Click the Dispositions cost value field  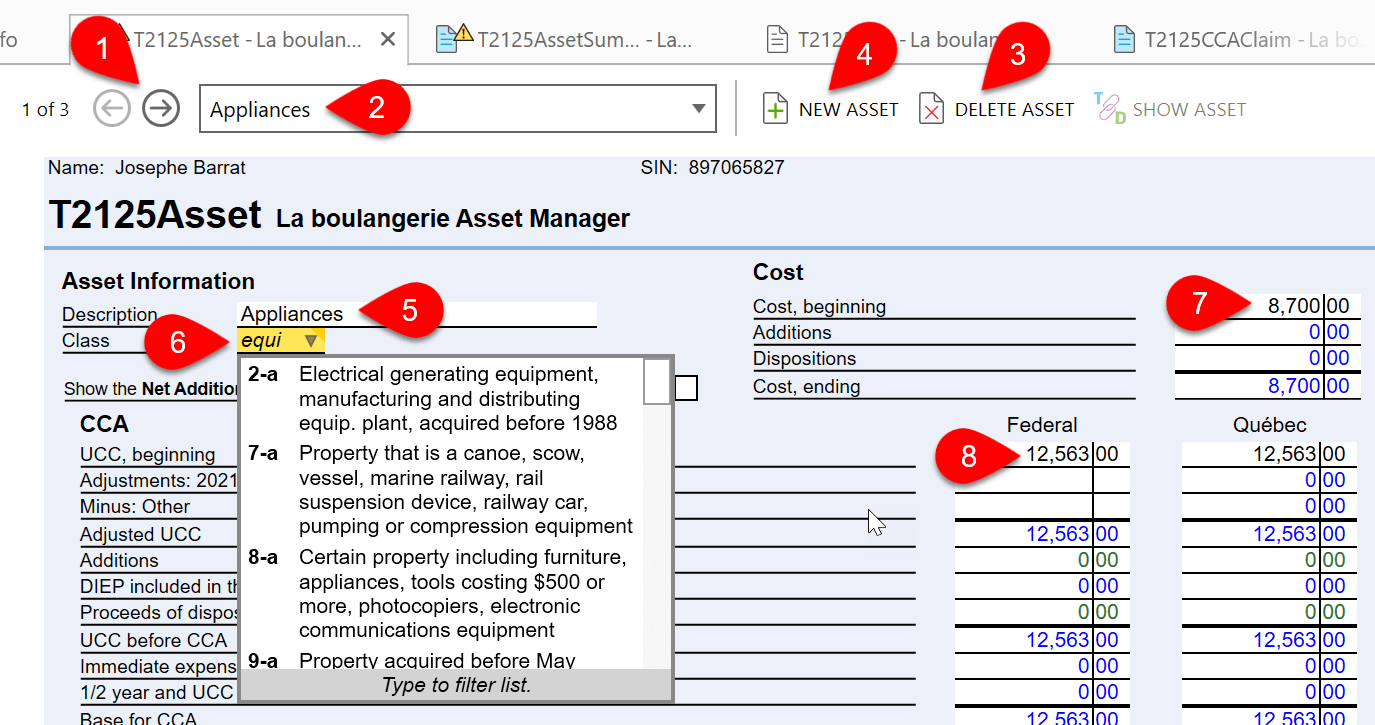1268,359
